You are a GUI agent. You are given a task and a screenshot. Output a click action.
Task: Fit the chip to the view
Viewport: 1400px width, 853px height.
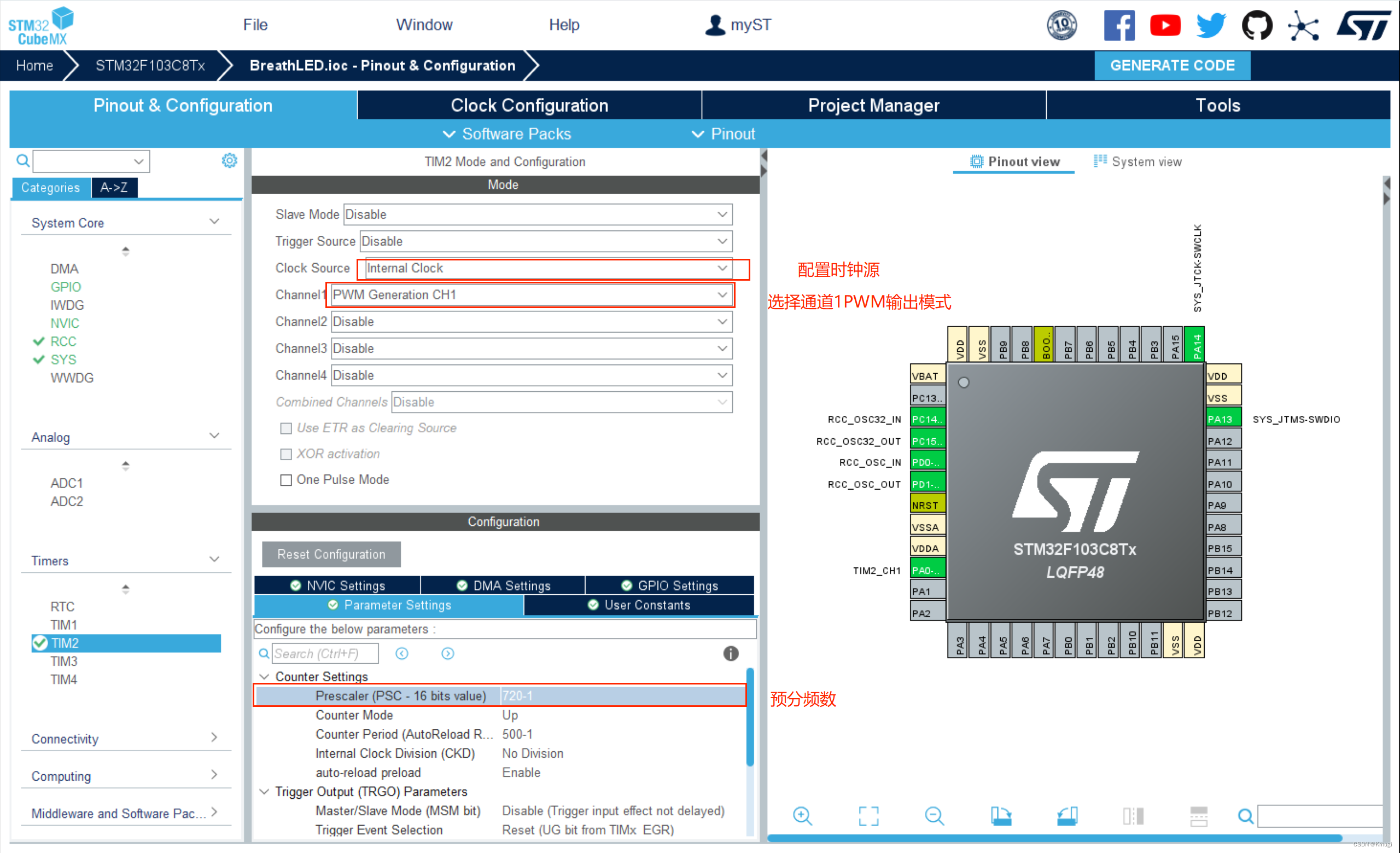868,816
